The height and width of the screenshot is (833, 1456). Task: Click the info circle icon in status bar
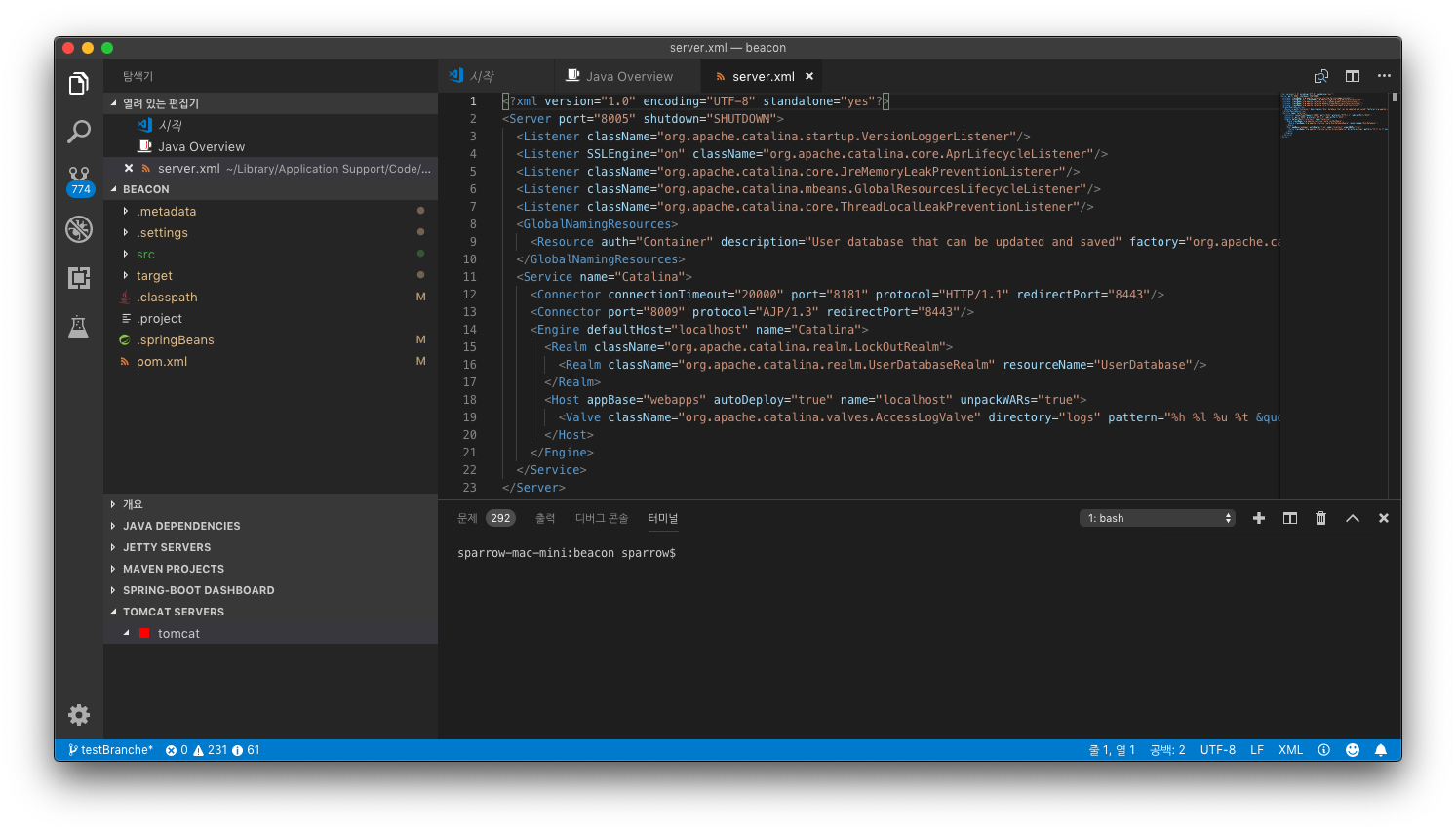[1324, 750]
